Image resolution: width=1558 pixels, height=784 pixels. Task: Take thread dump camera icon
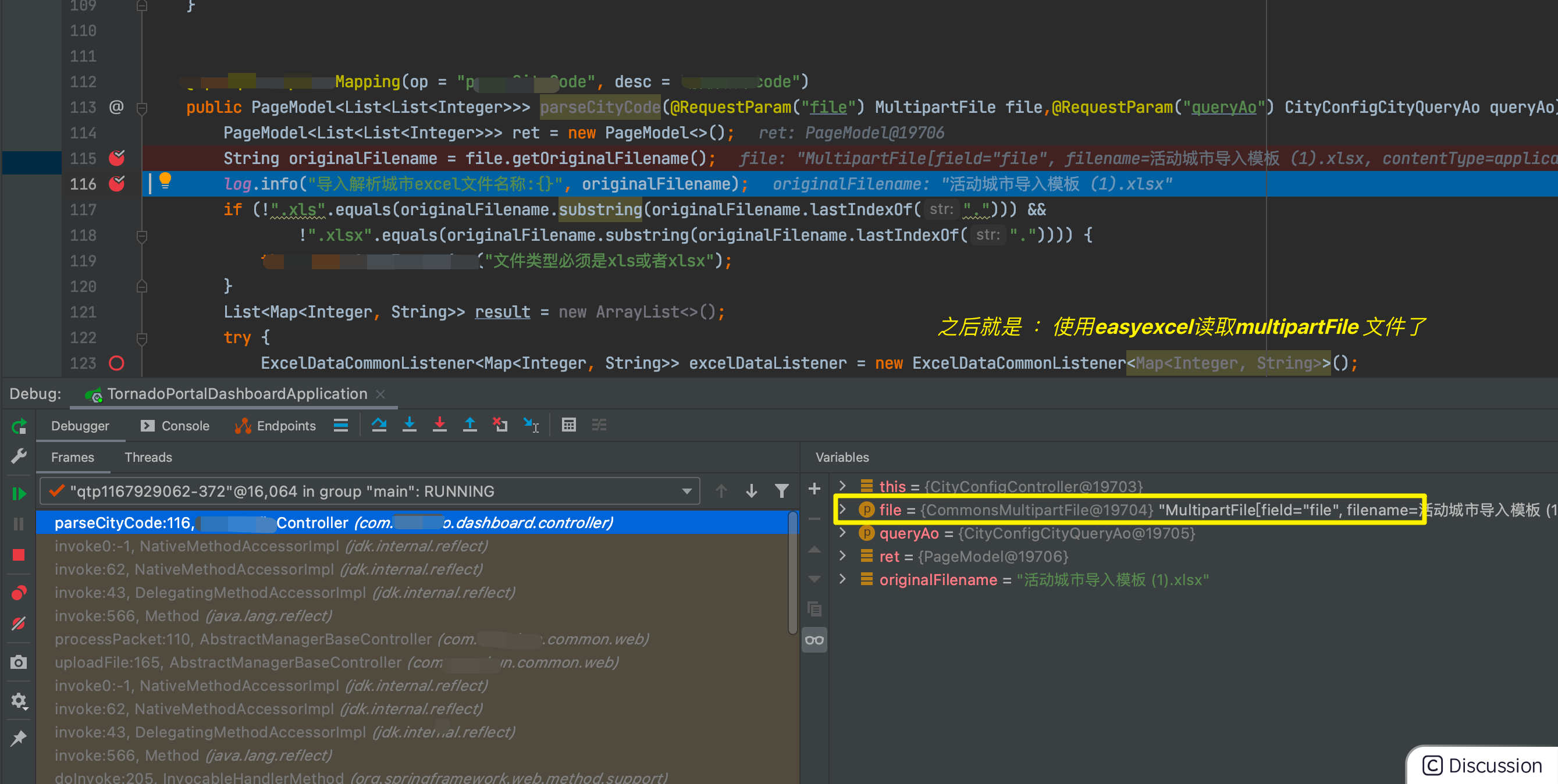[19, 662]
